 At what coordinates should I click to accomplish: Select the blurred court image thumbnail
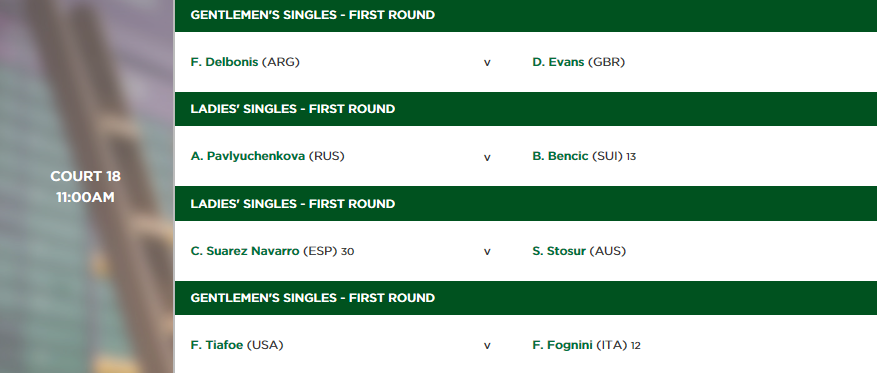(87, 186)
